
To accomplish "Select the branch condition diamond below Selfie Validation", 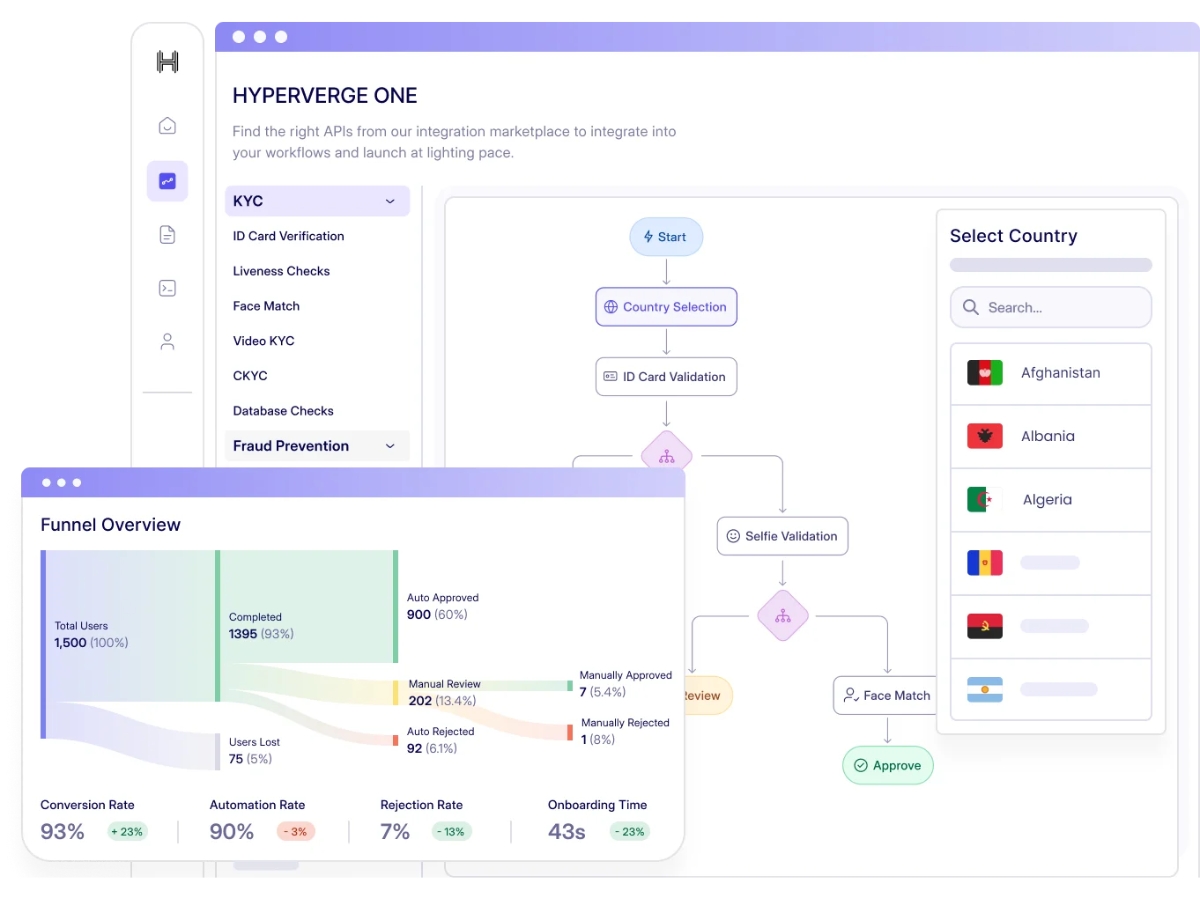I will point(783,616).
